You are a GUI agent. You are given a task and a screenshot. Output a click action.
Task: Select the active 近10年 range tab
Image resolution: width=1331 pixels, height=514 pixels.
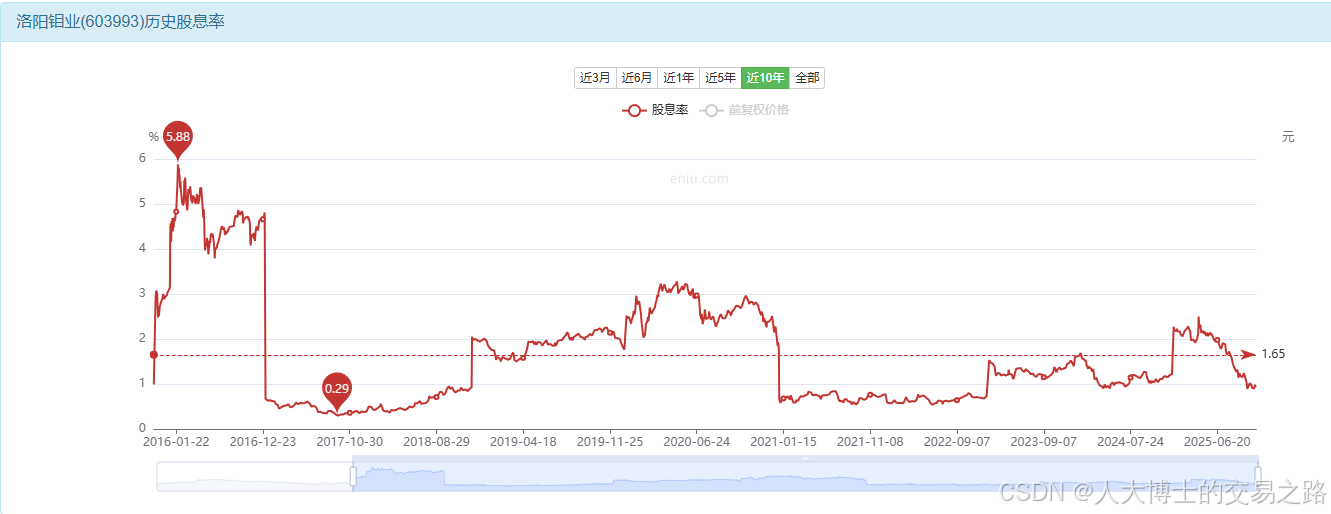(765, 78)
